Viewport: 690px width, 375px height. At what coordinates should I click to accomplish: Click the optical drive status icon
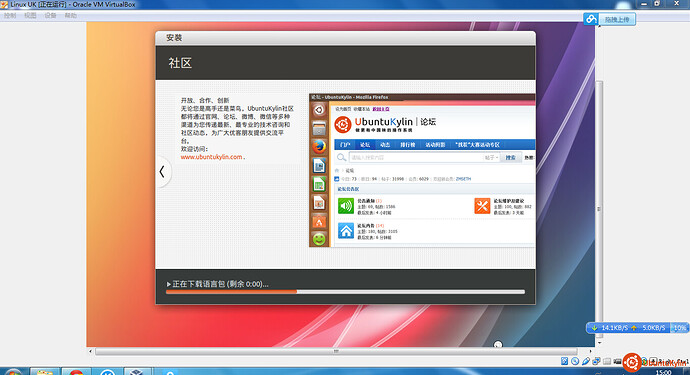pos(575,361)
